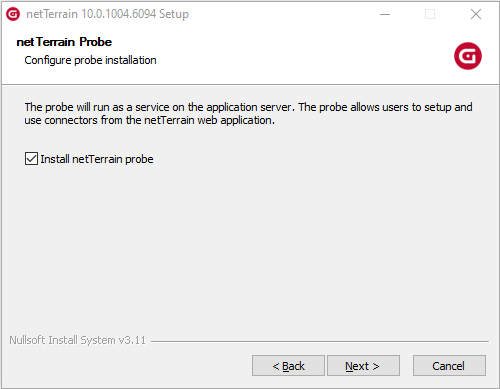Click the netTerrain icon in title bar

[13, 14]
